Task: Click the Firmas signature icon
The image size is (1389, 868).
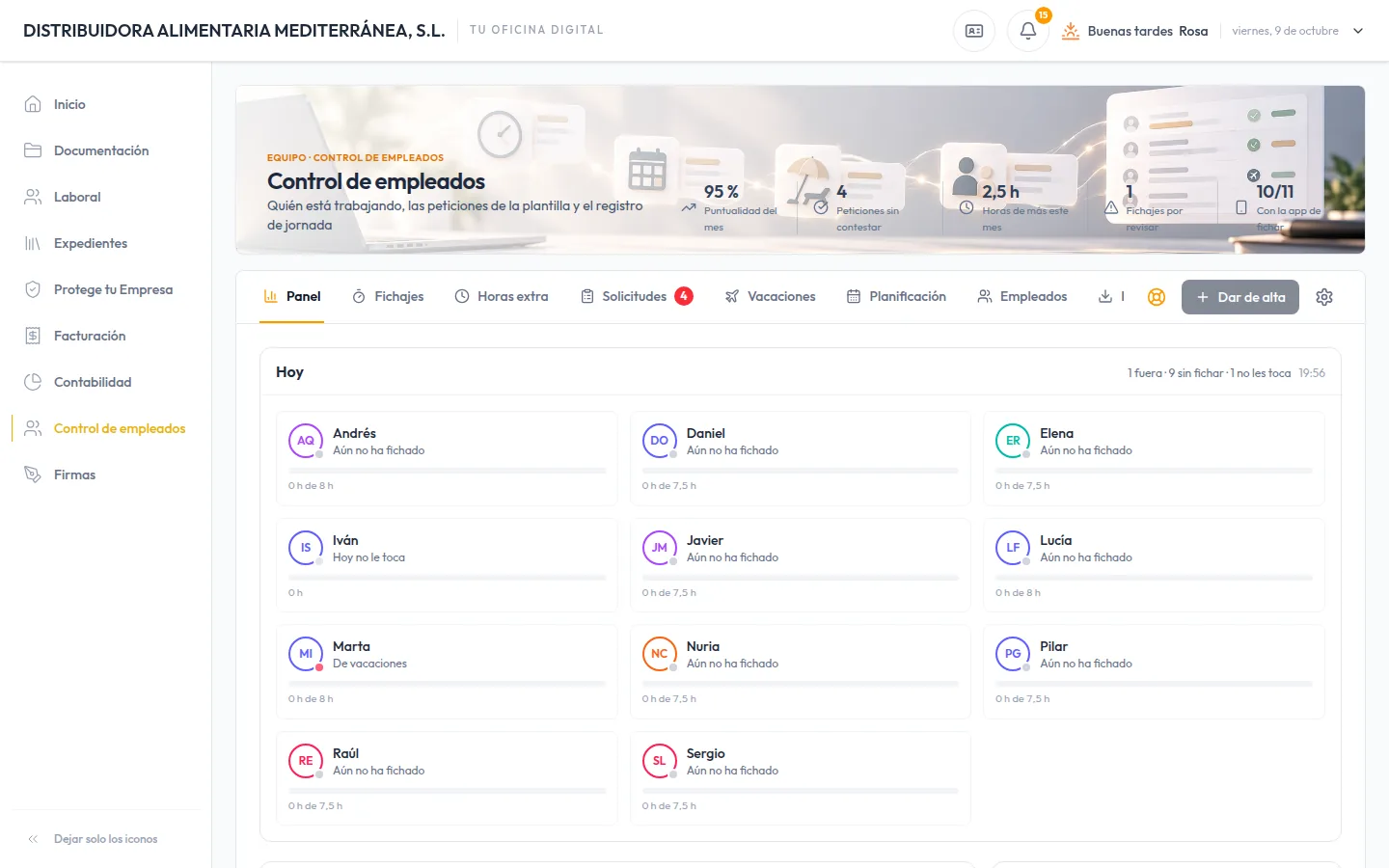Action: (x=33, y=475)
